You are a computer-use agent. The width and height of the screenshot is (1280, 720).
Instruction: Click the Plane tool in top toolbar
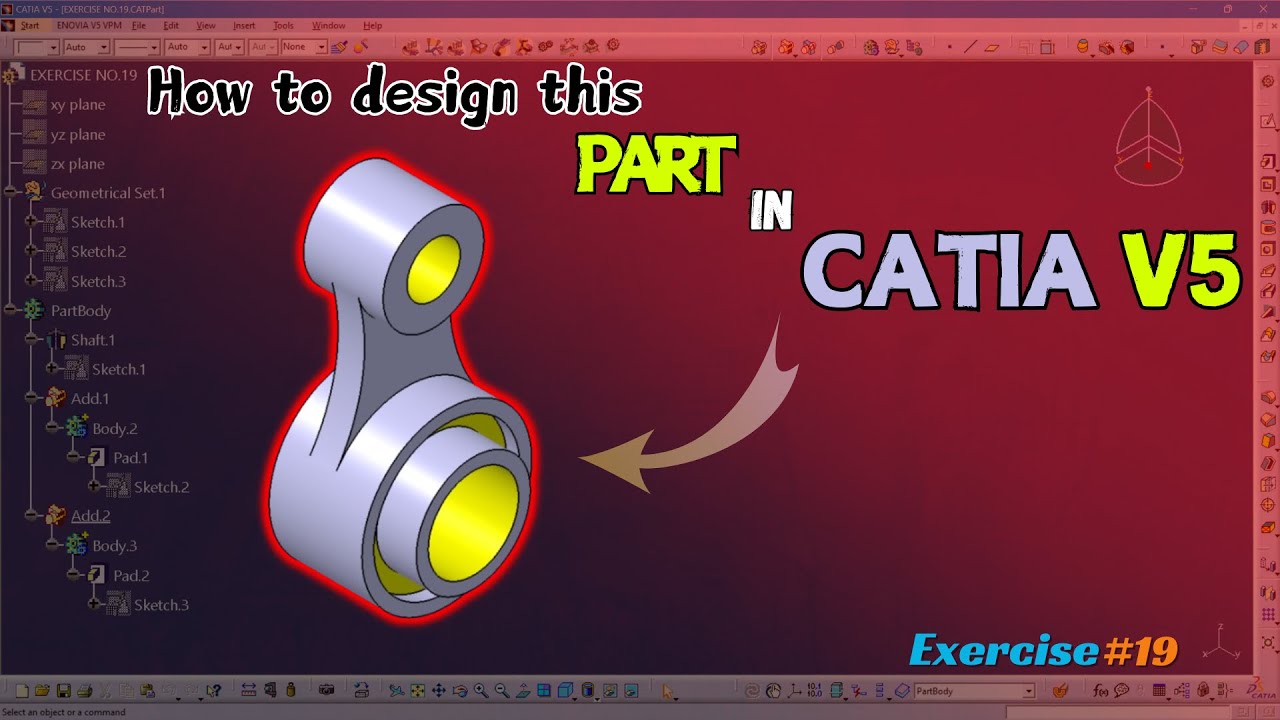click(x=992, y=46)
